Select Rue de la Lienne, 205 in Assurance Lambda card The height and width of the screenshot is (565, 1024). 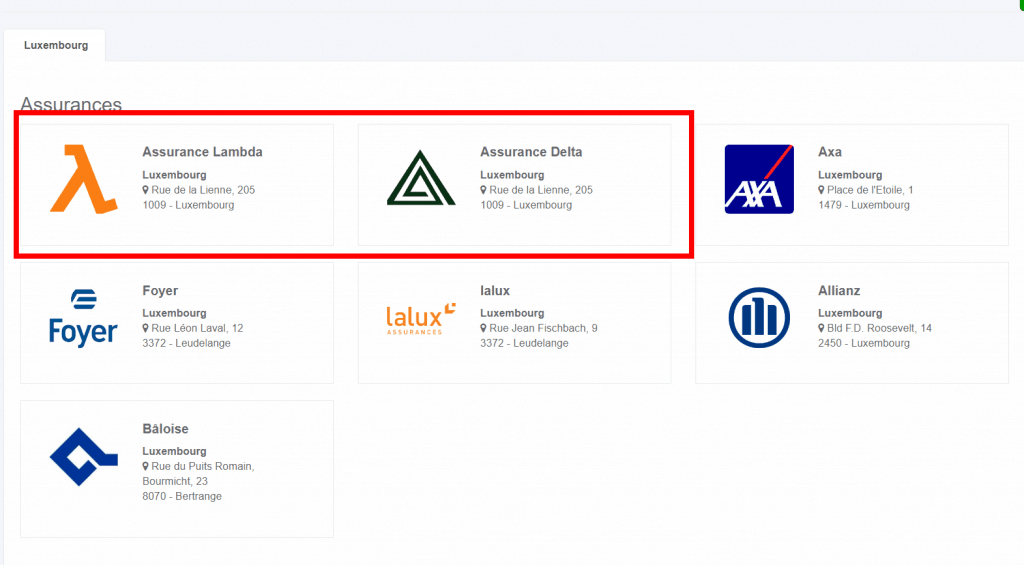point(203,190)
